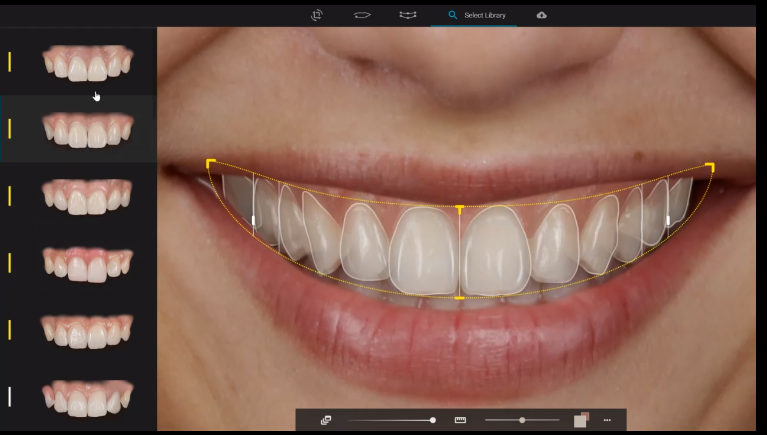The image size is (767, 435).
Task: Select the crop and rotate tool icon
Action: click(x=317, y=15)
